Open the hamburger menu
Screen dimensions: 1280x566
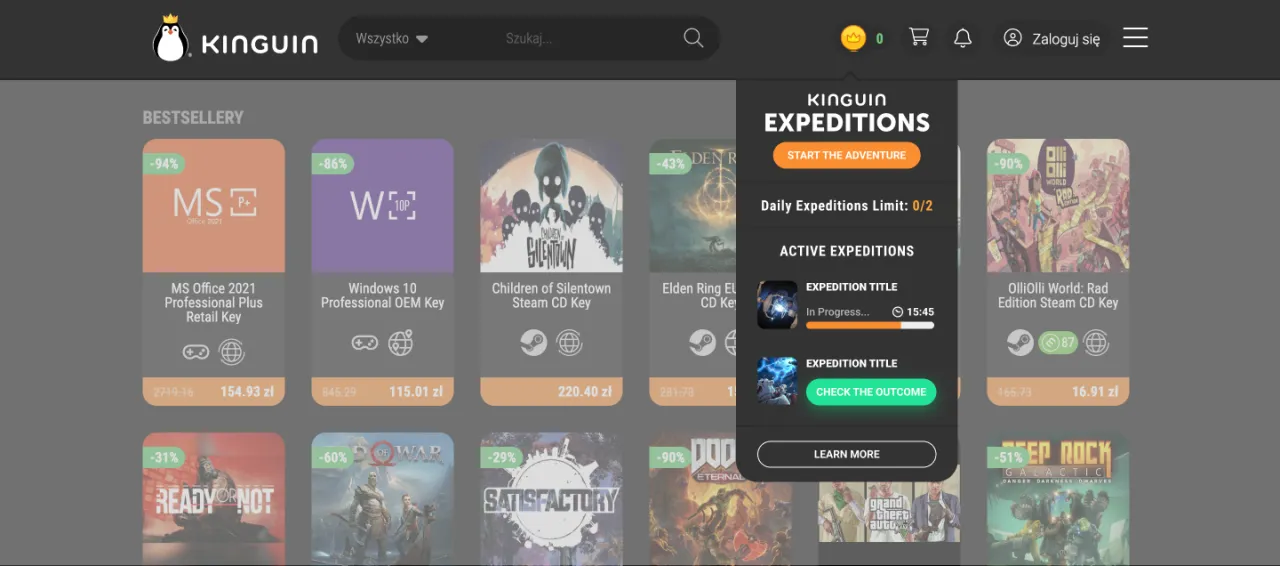click(1135, 38)
